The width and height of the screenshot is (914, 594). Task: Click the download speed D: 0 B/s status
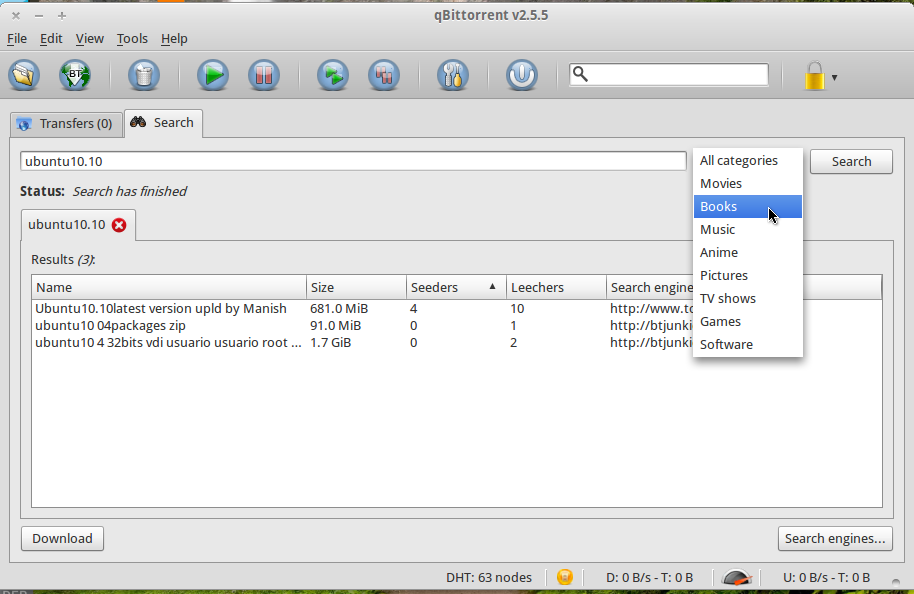coord(650,578)
